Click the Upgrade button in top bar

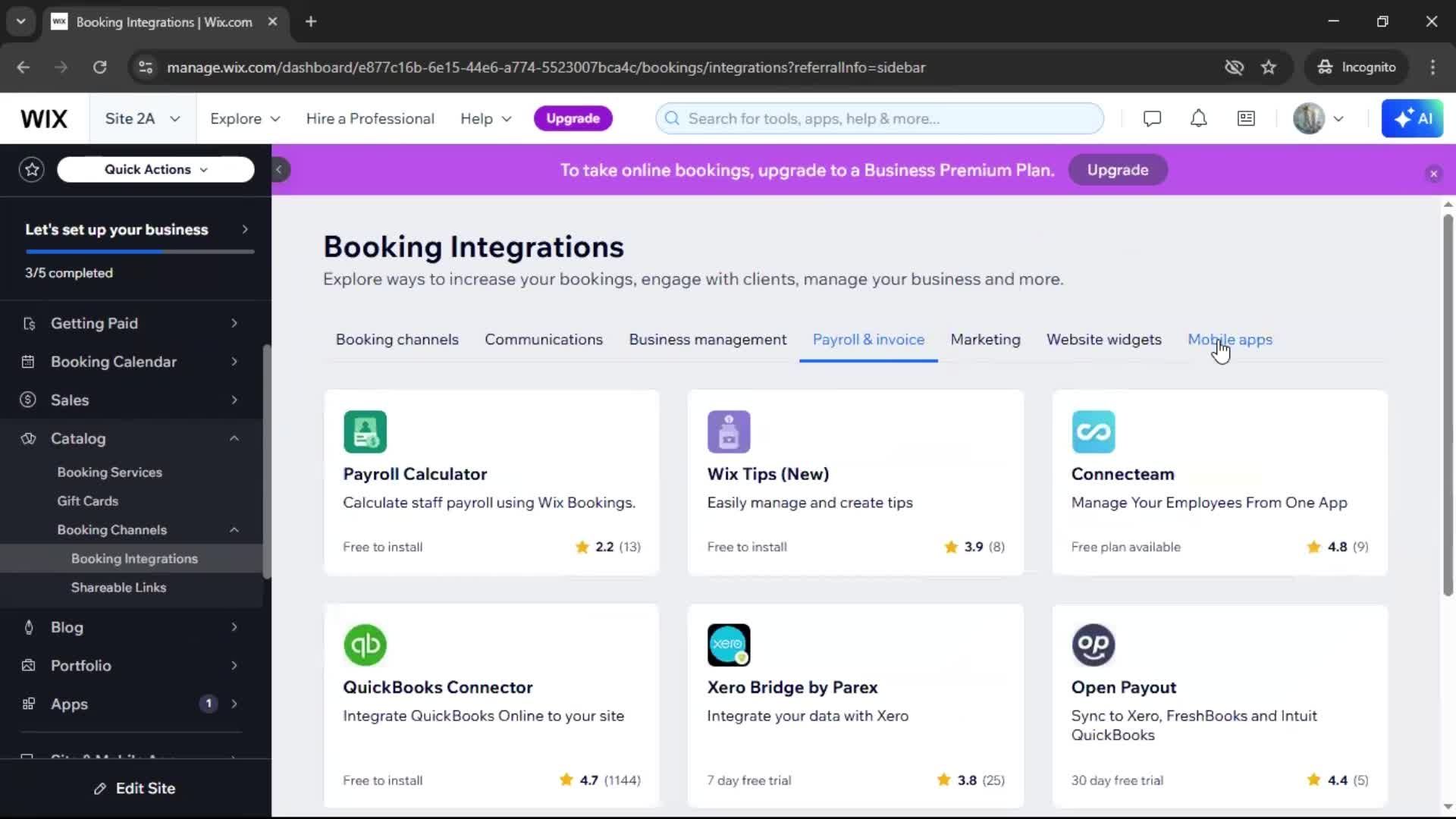coord(573,118)
